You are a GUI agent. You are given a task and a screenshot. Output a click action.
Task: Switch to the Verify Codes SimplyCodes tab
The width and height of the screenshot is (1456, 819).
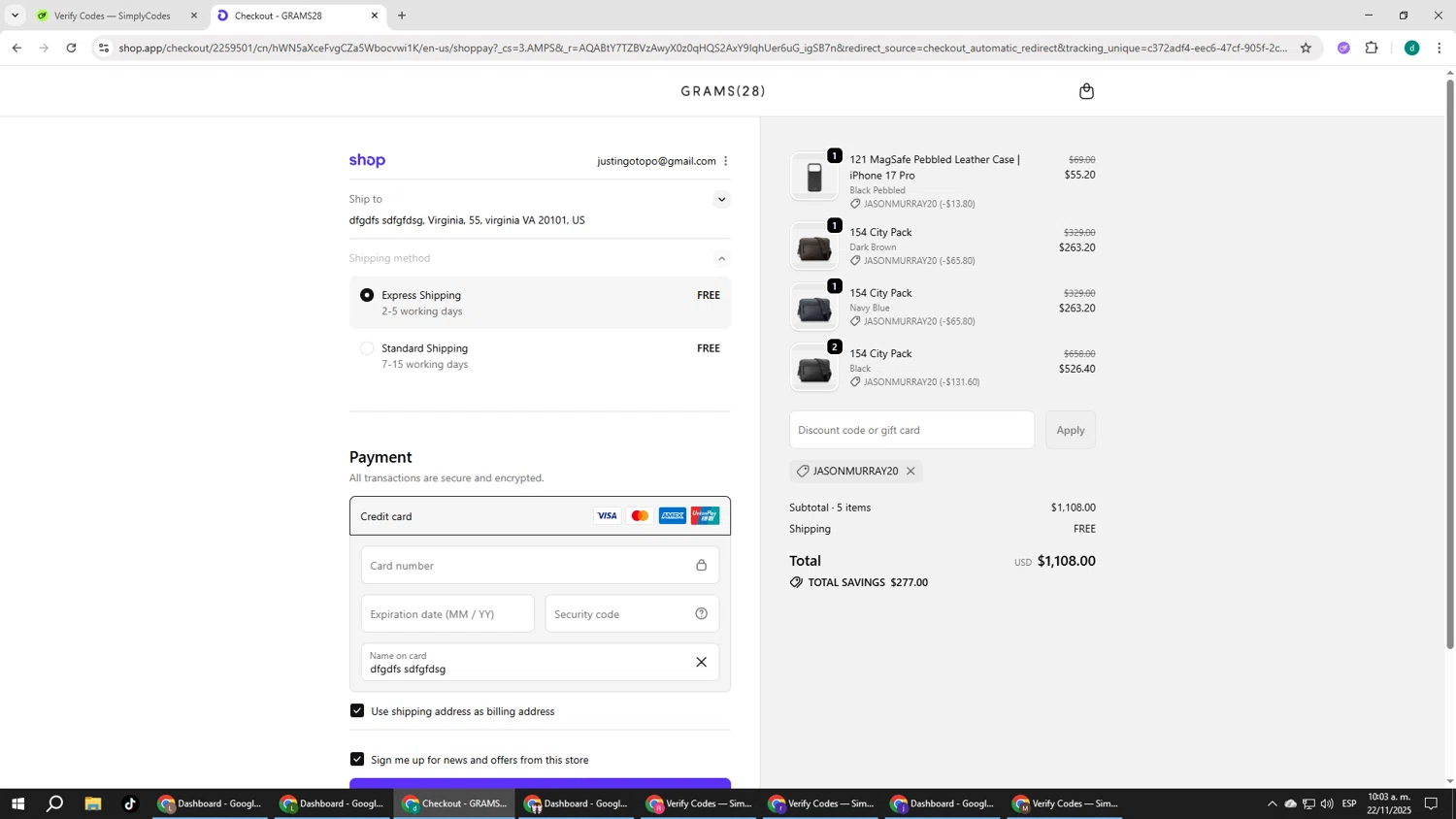[x=112, y=16]
